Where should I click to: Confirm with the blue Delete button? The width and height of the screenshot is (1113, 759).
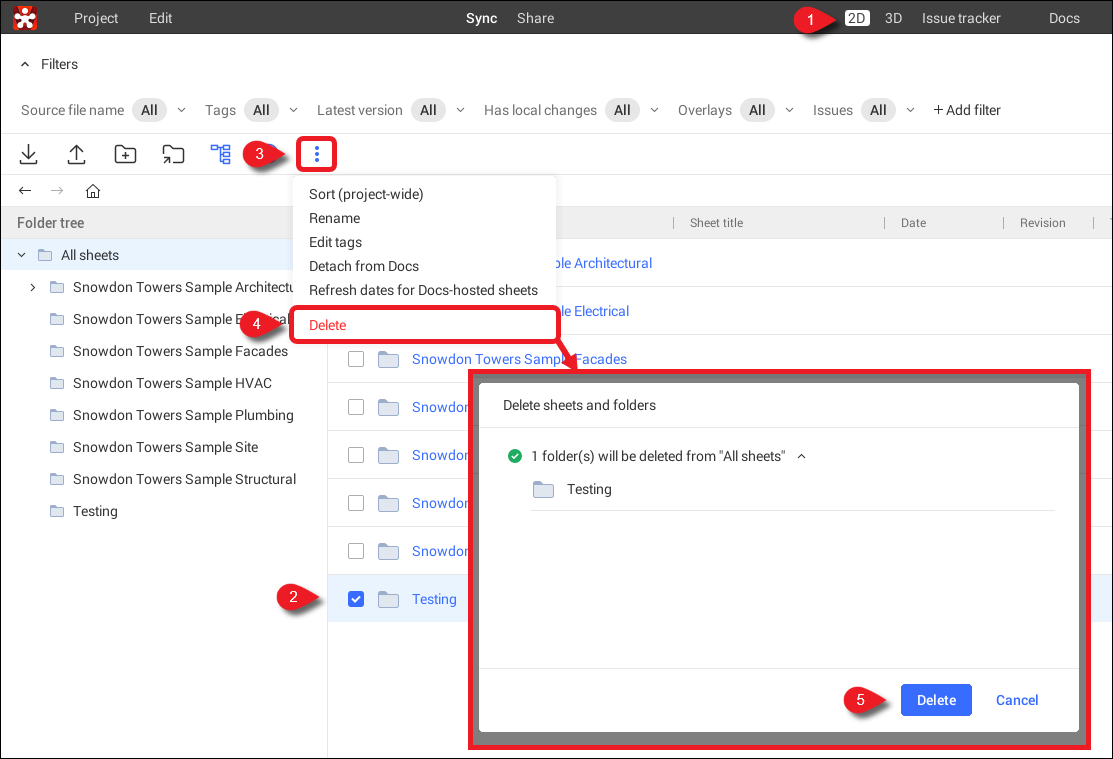[x=936, y=700]
